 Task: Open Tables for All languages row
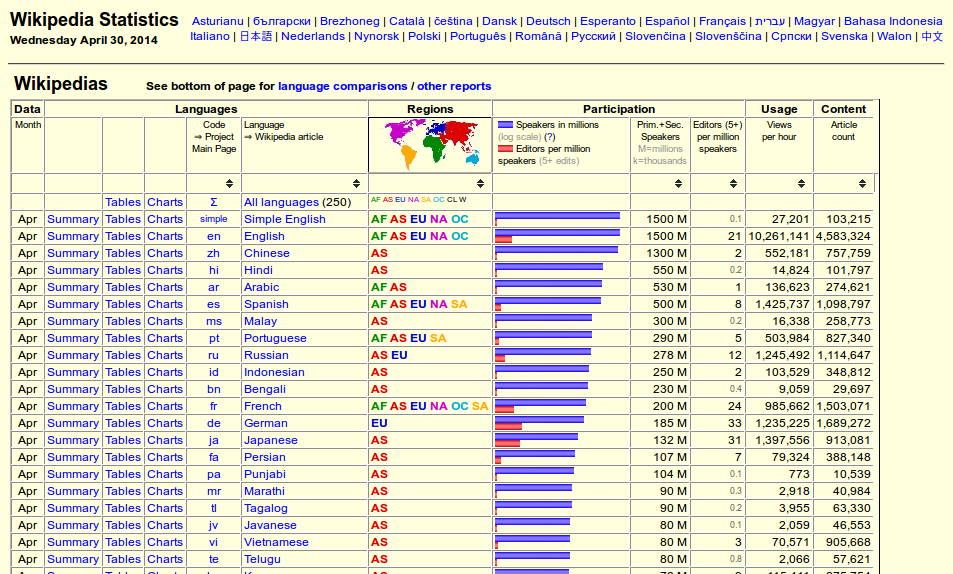tap(123, 202)
